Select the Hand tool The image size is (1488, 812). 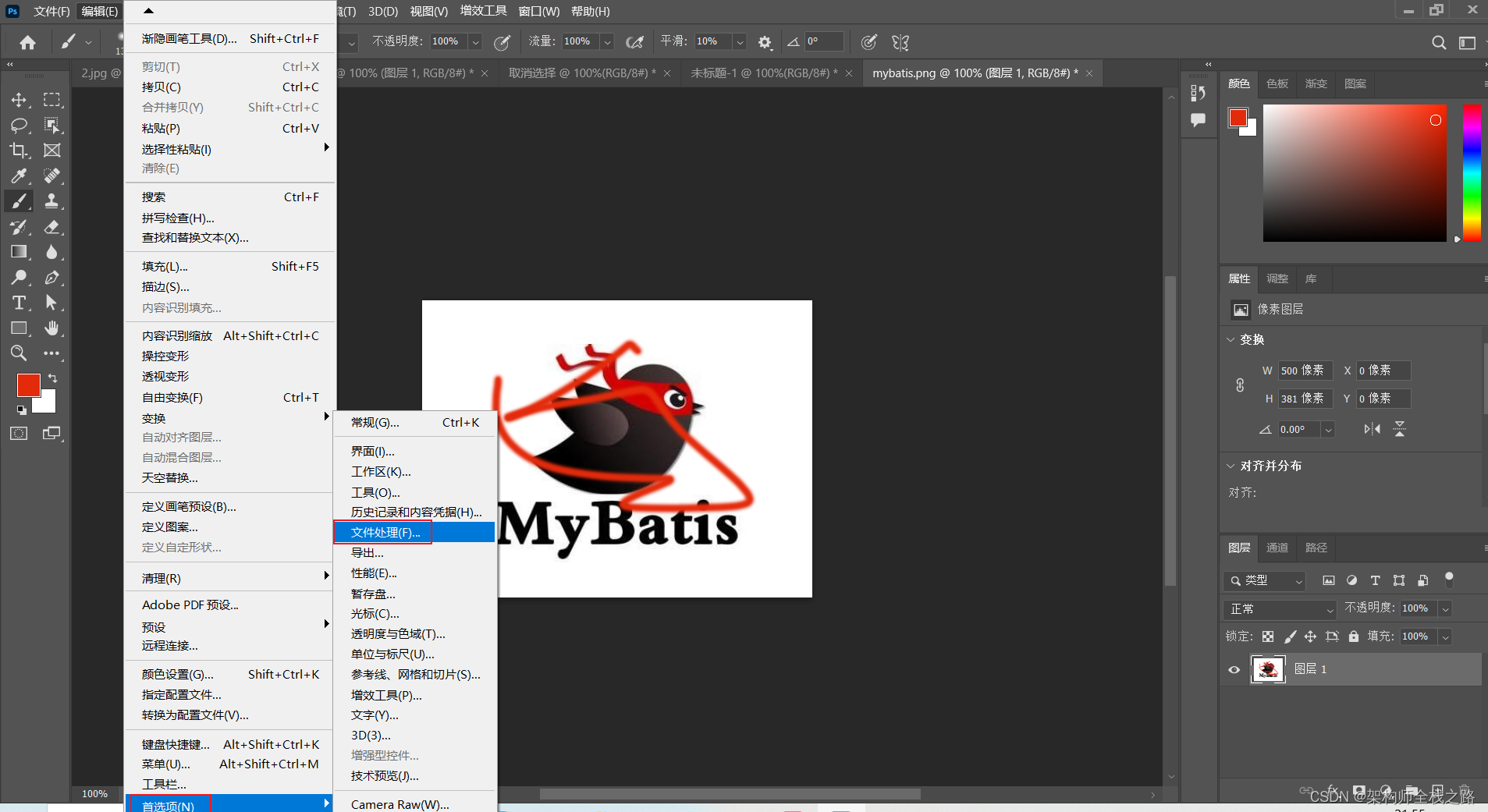pos(51,328)
